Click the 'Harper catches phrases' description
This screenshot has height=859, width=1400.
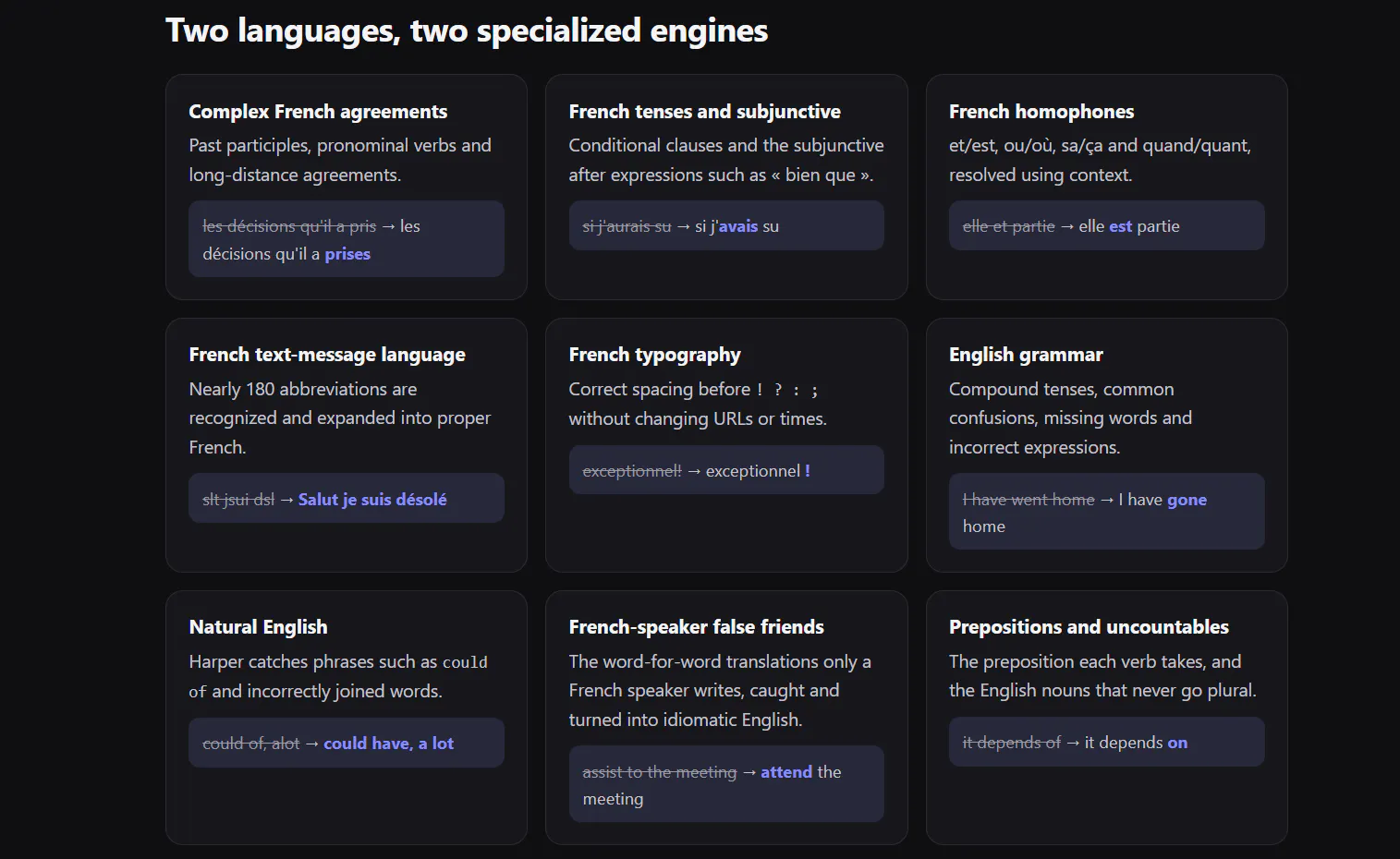(338, 676)
